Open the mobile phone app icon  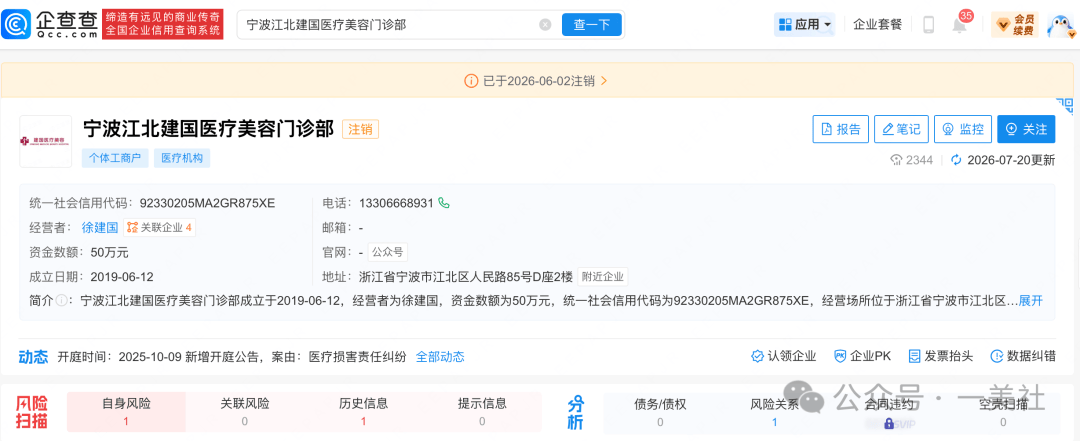[928, 25]
